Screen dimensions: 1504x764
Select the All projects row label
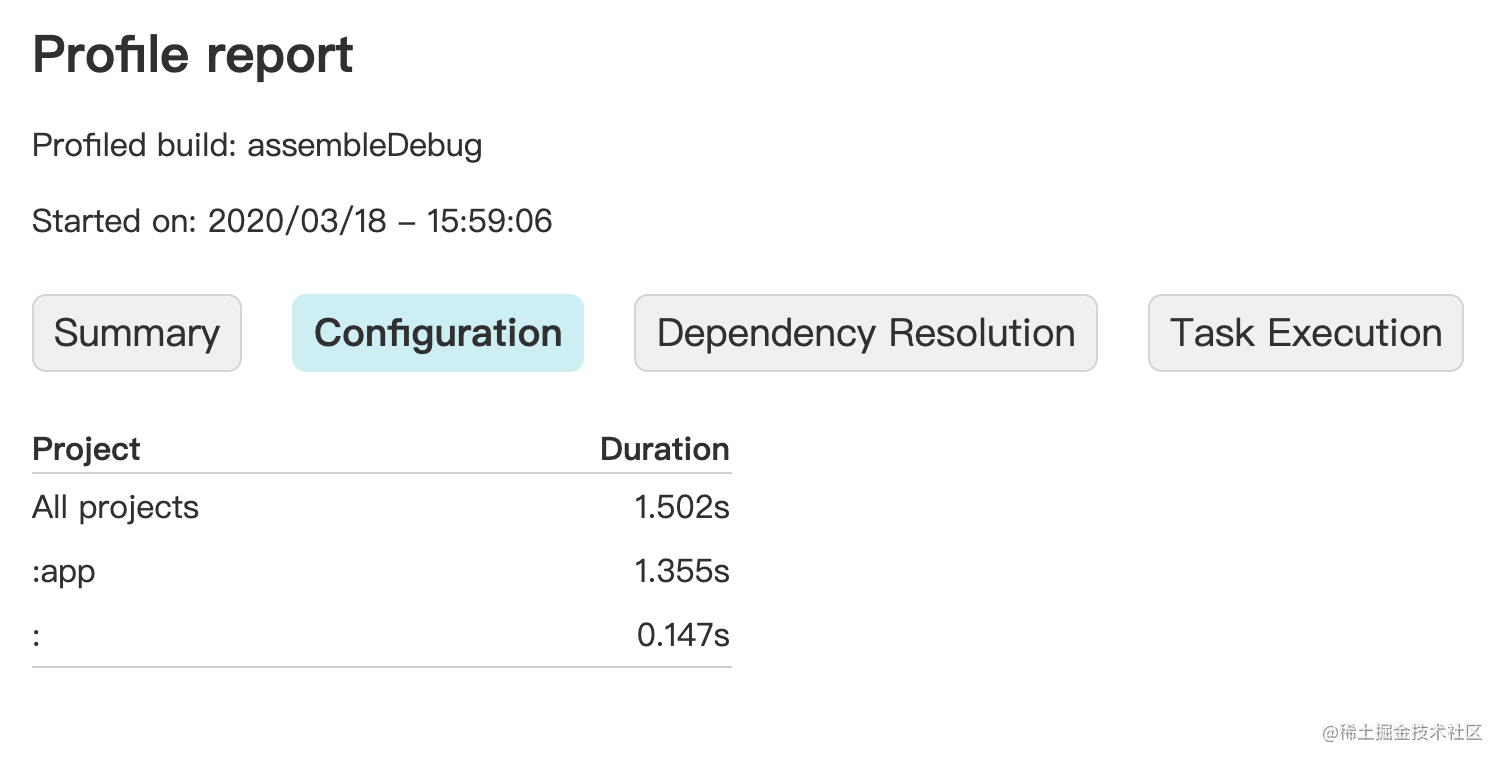[x=115, y=508]
